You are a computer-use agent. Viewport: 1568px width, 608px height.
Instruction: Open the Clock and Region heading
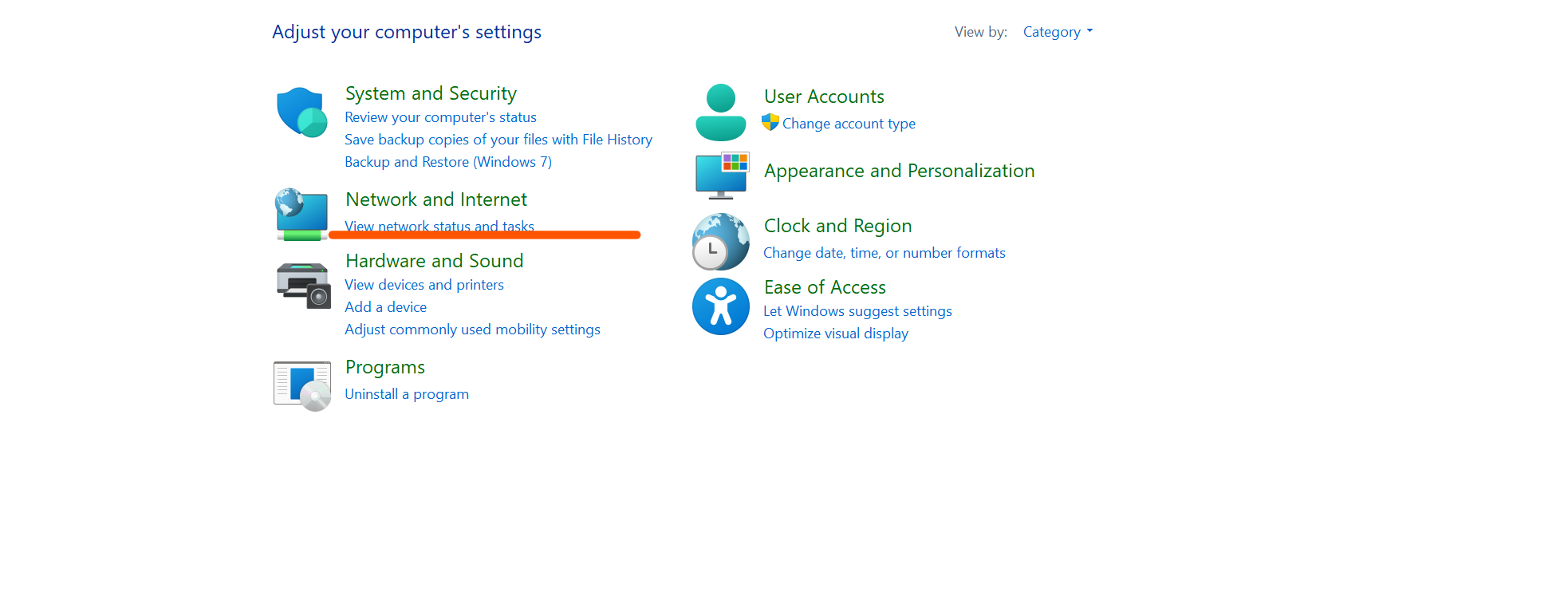(x=837, y=226)
